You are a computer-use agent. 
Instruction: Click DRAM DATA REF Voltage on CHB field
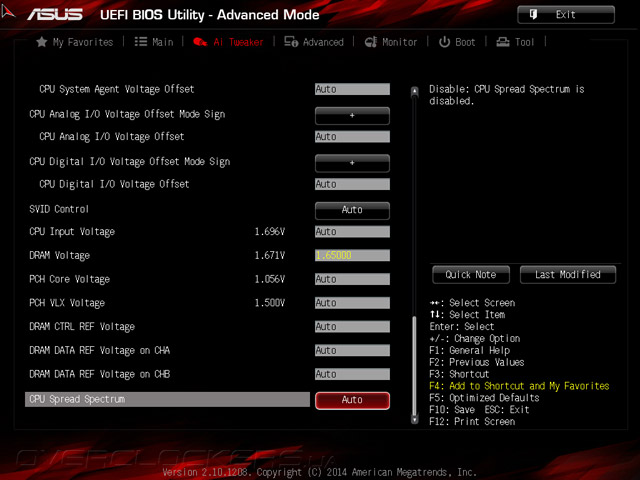[x=352, y=374]
